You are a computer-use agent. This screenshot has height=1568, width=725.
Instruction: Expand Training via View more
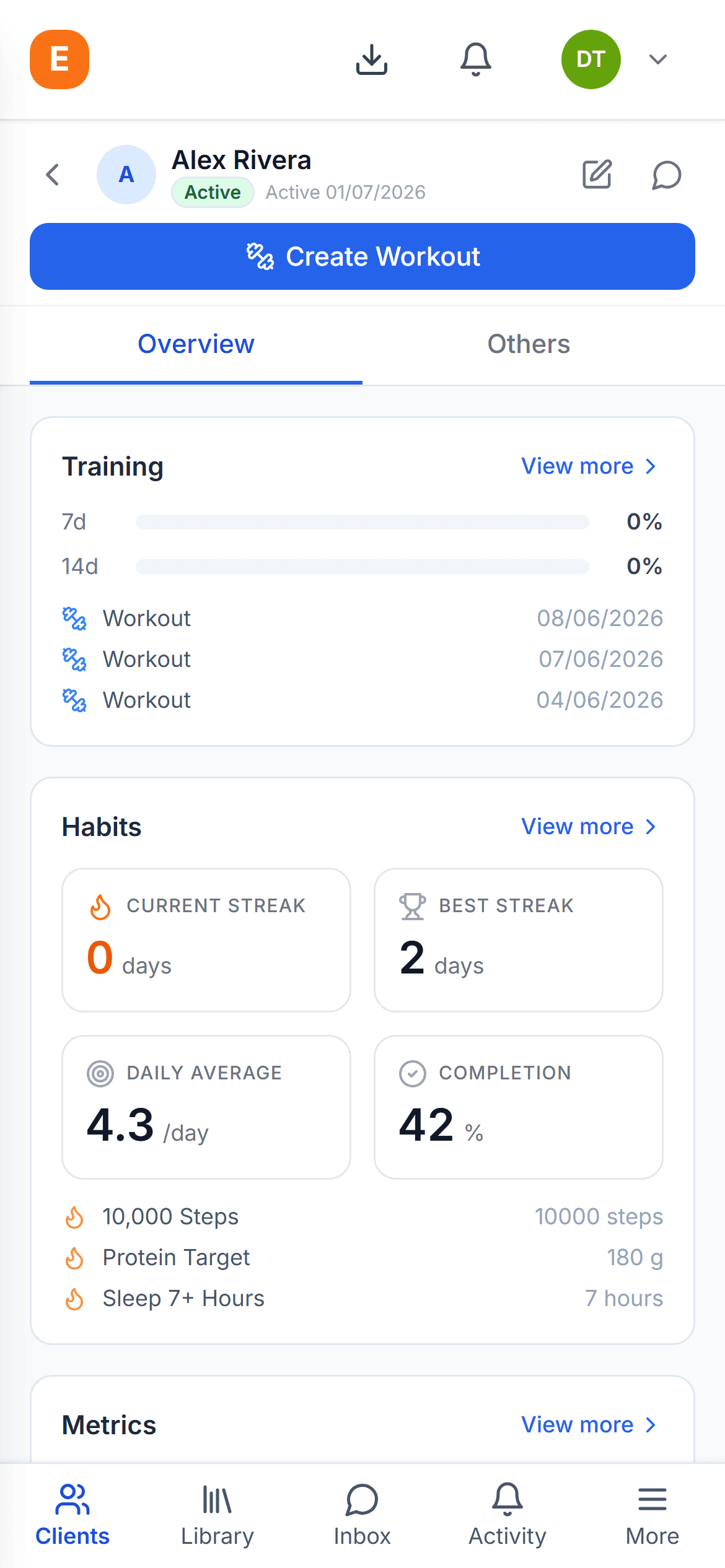click(589, 466)
